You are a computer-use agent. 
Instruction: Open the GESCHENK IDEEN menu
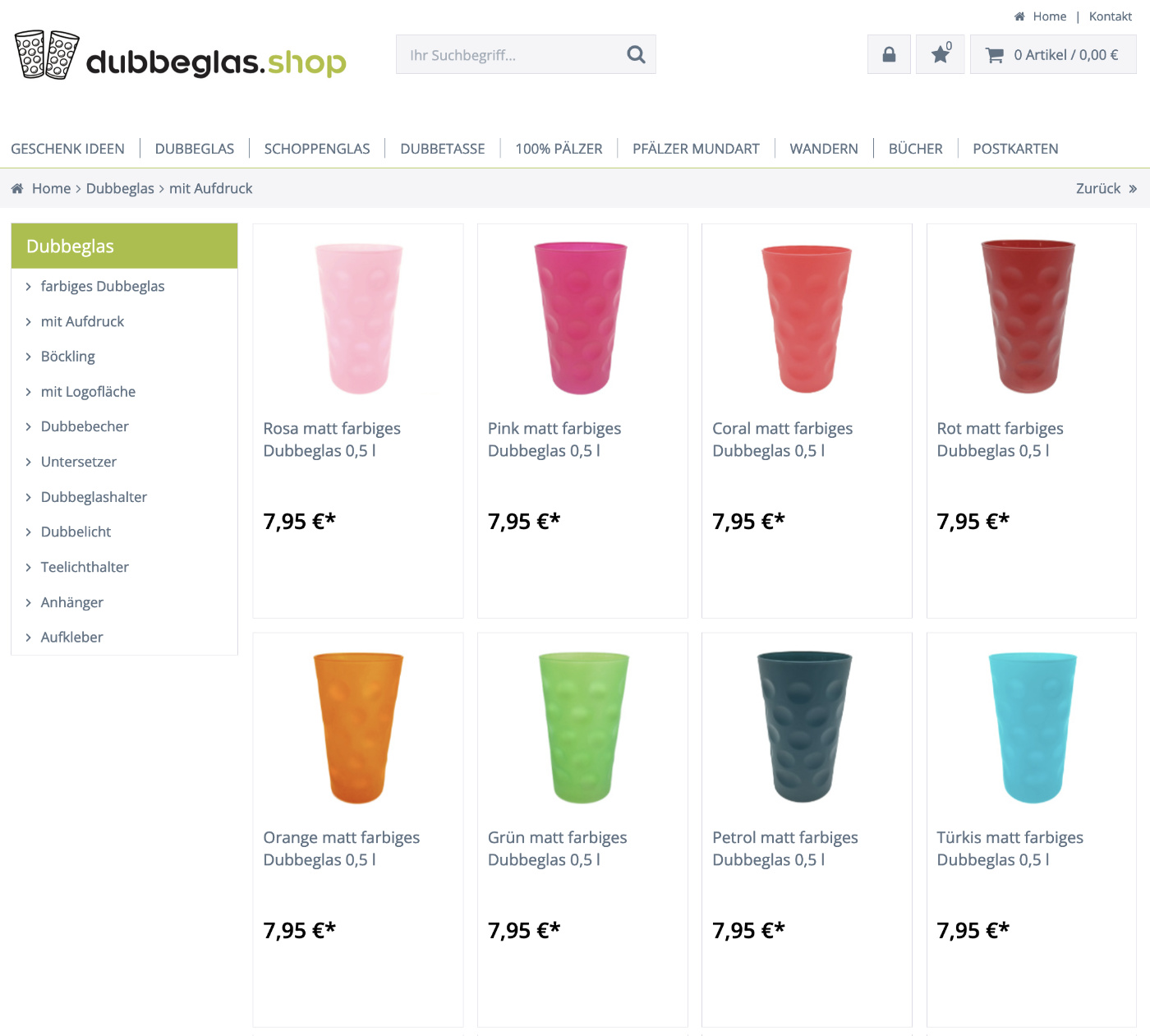click(67, 149)
